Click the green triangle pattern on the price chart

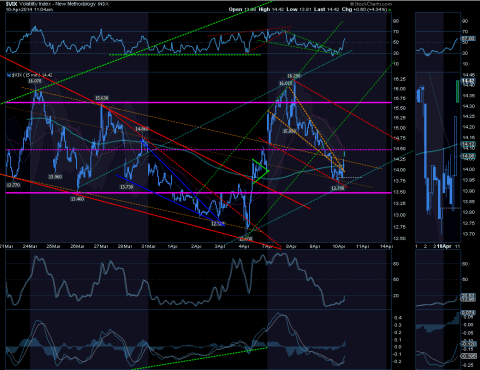tap(260, 171)
